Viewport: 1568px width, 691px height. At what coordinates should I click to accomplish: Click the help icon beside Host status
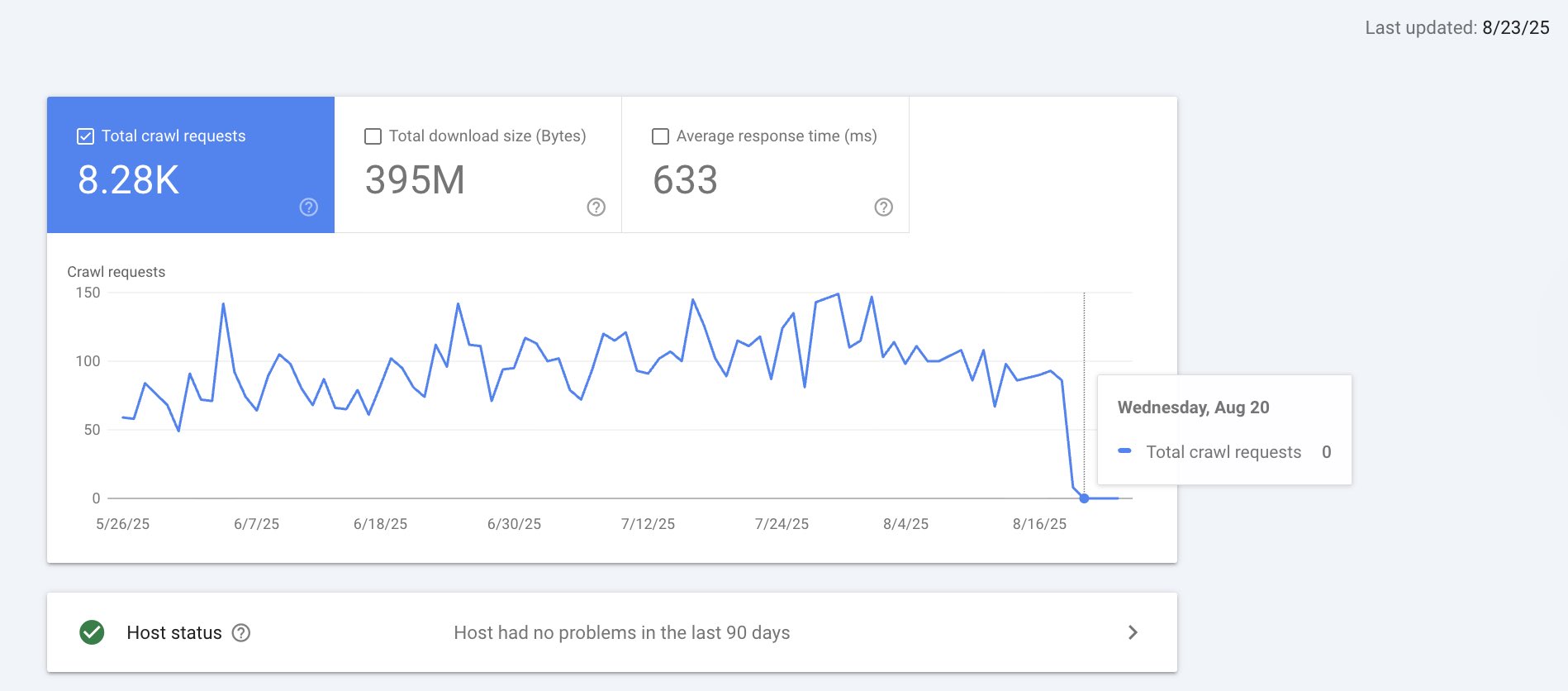[x=241, y=633]
